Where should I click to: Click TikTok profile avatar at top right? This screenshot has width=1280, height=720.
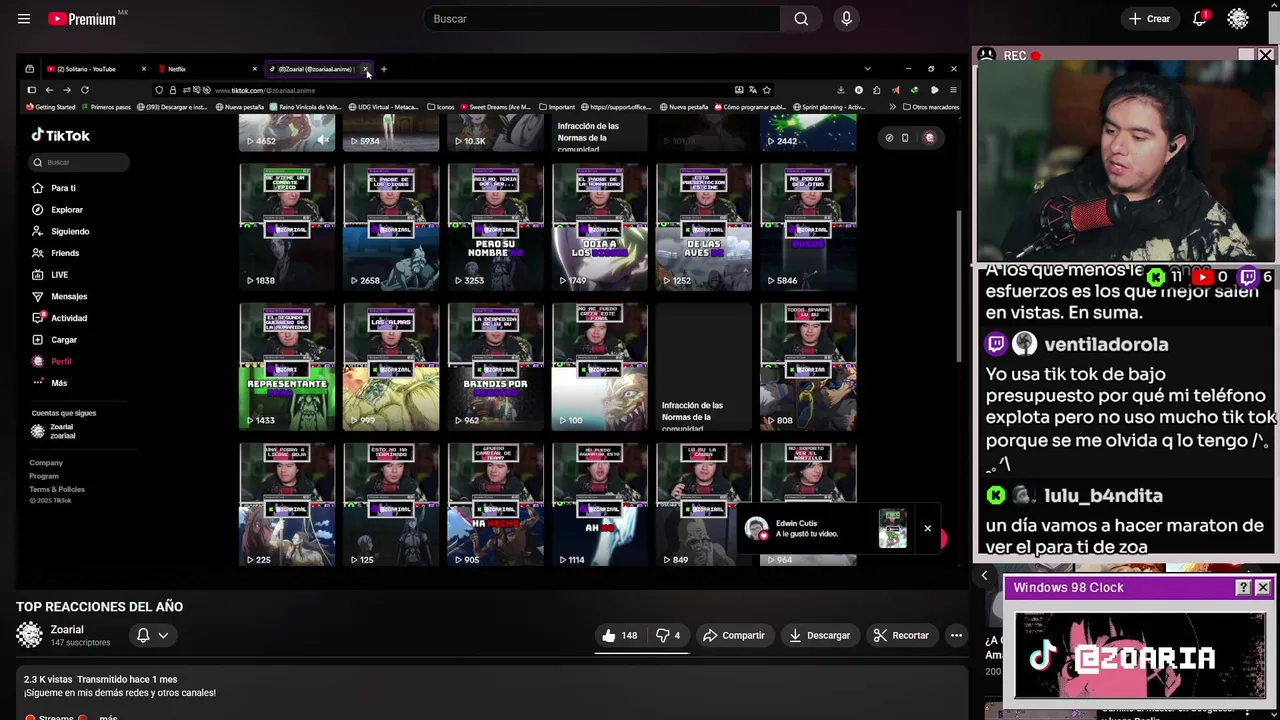point(929,138)
